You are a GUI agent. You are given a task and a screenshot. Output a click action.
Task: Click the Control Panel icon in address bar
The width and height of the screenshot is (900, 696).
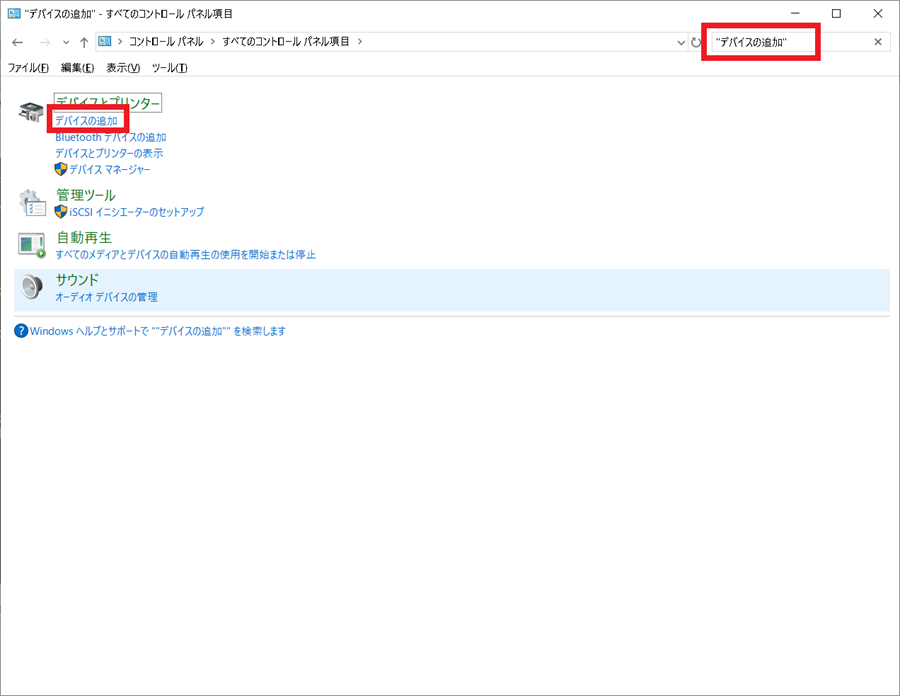[x=103, y=42]
